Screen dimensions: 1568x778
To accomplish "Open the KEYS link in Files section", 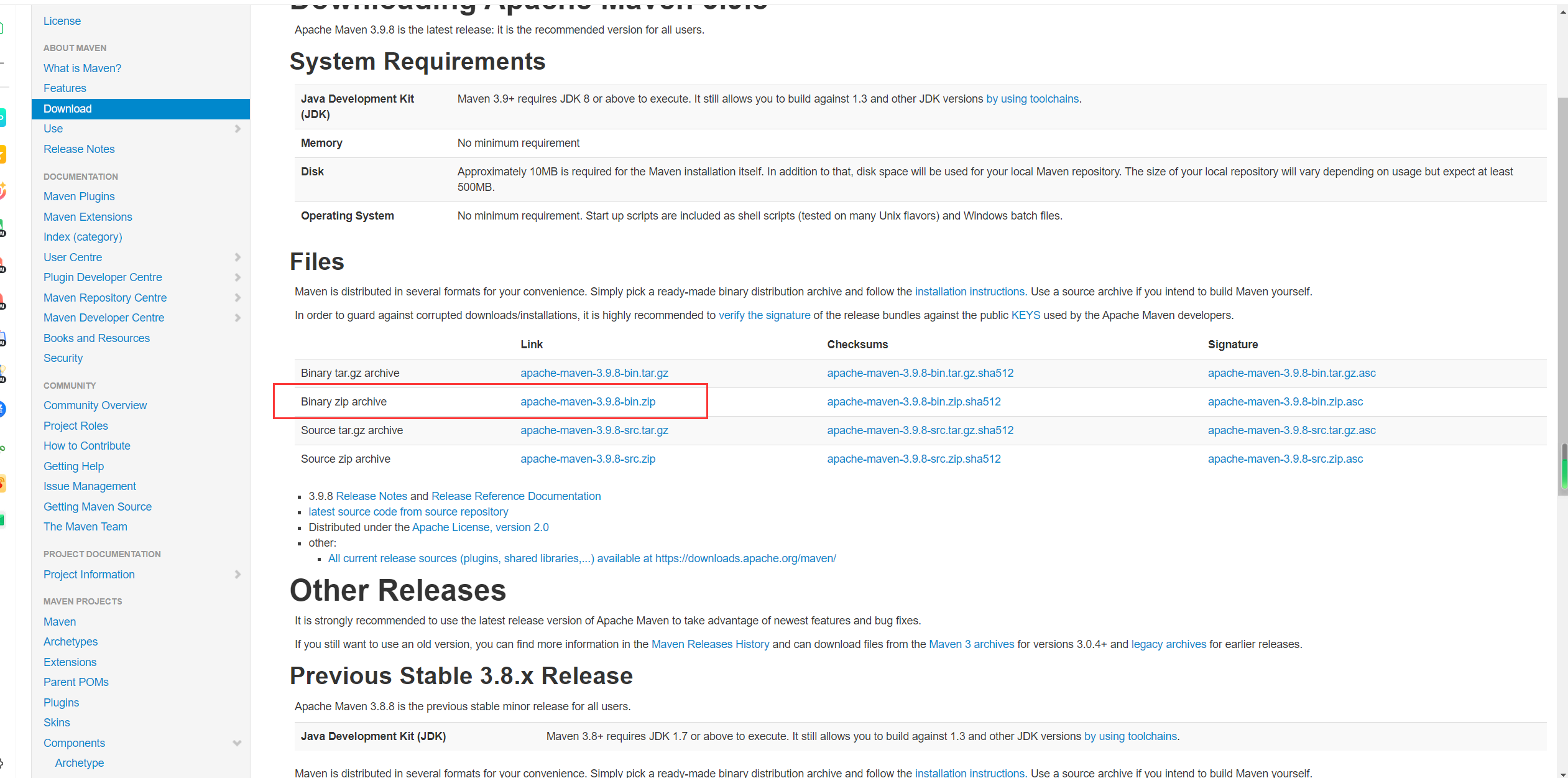I will pos(1025,315).
